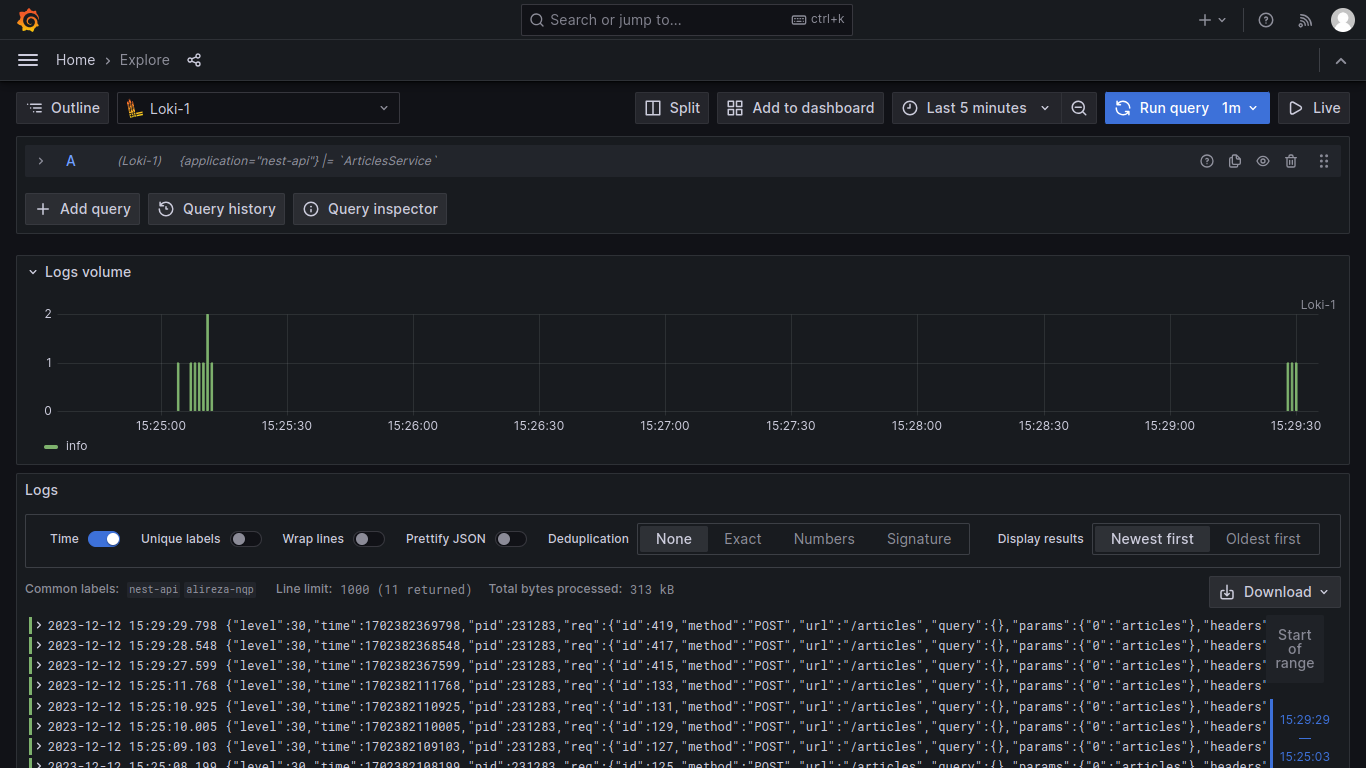Click Home breadcrumb
1366x768 pixels.
tap(75, 60)
